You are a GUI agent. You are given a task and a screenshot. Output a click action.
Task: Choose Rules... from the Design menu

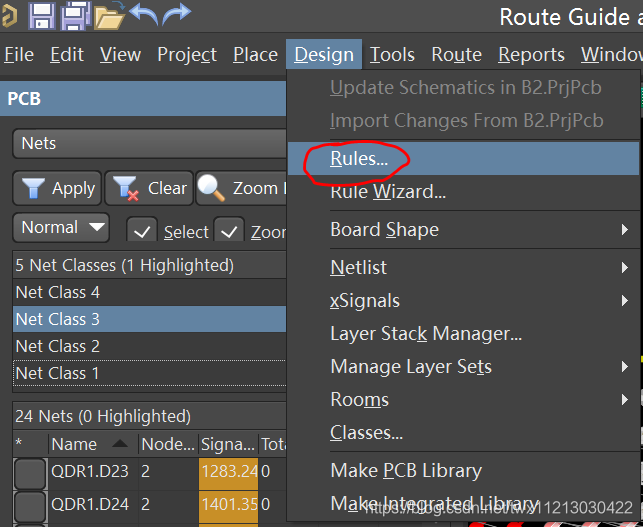(463, 159)
